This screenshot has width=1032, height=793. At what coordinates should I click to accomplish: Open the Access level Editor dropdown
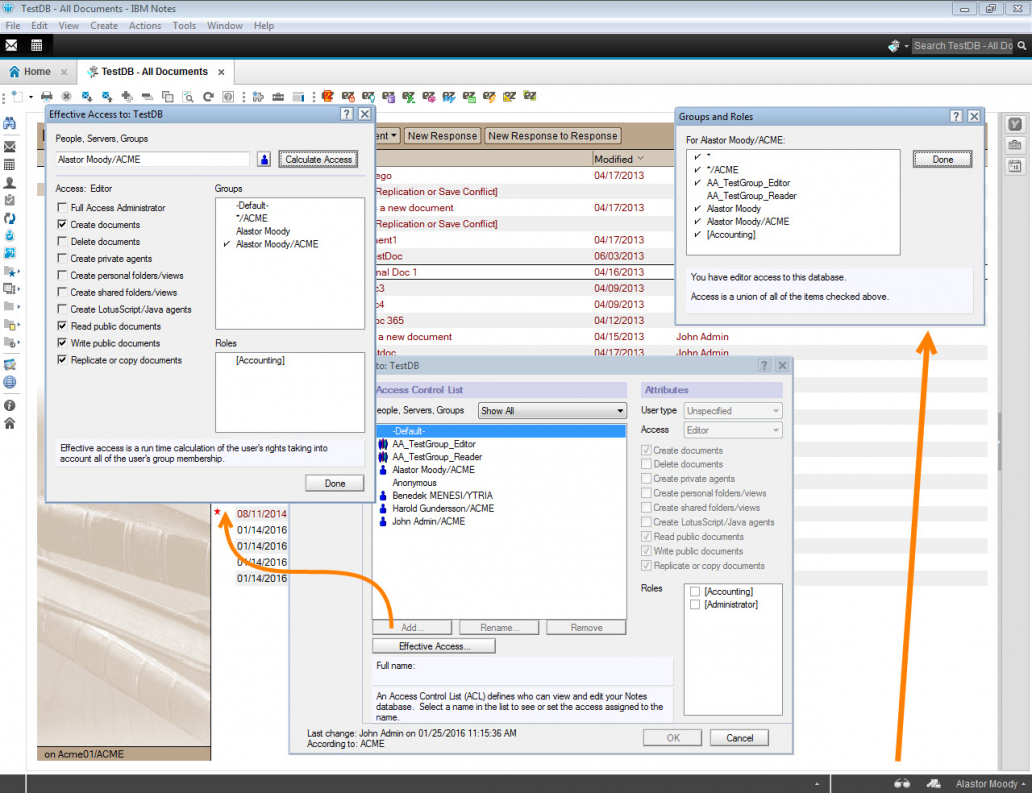coord(733,430)
